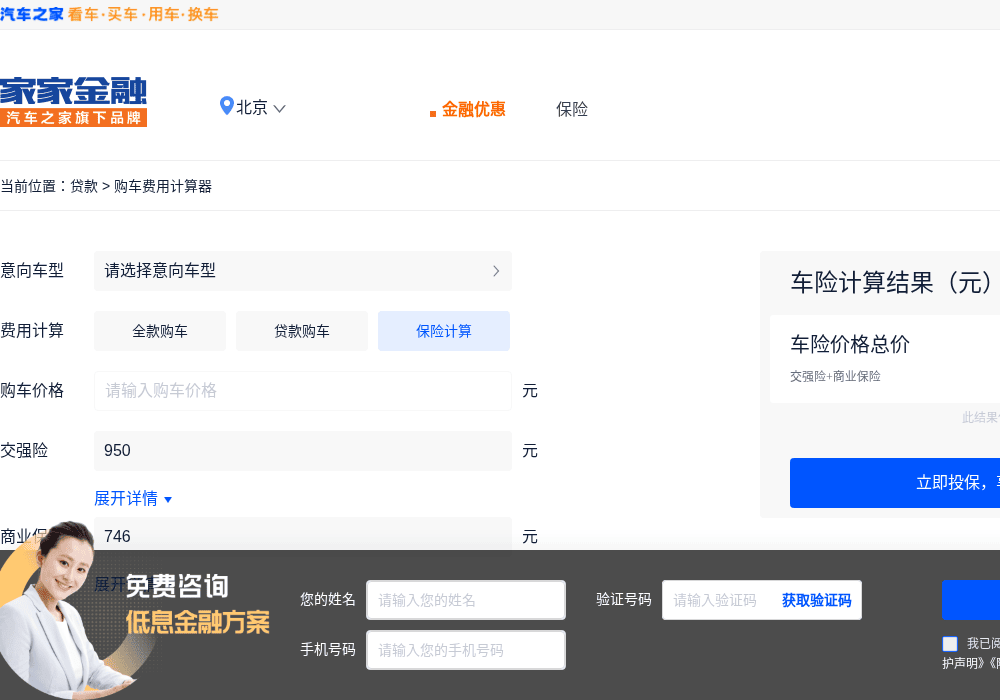Screen dimensions: 1000x700
Task: Switch to 全款购车 tab
Action: click(160, 331)
